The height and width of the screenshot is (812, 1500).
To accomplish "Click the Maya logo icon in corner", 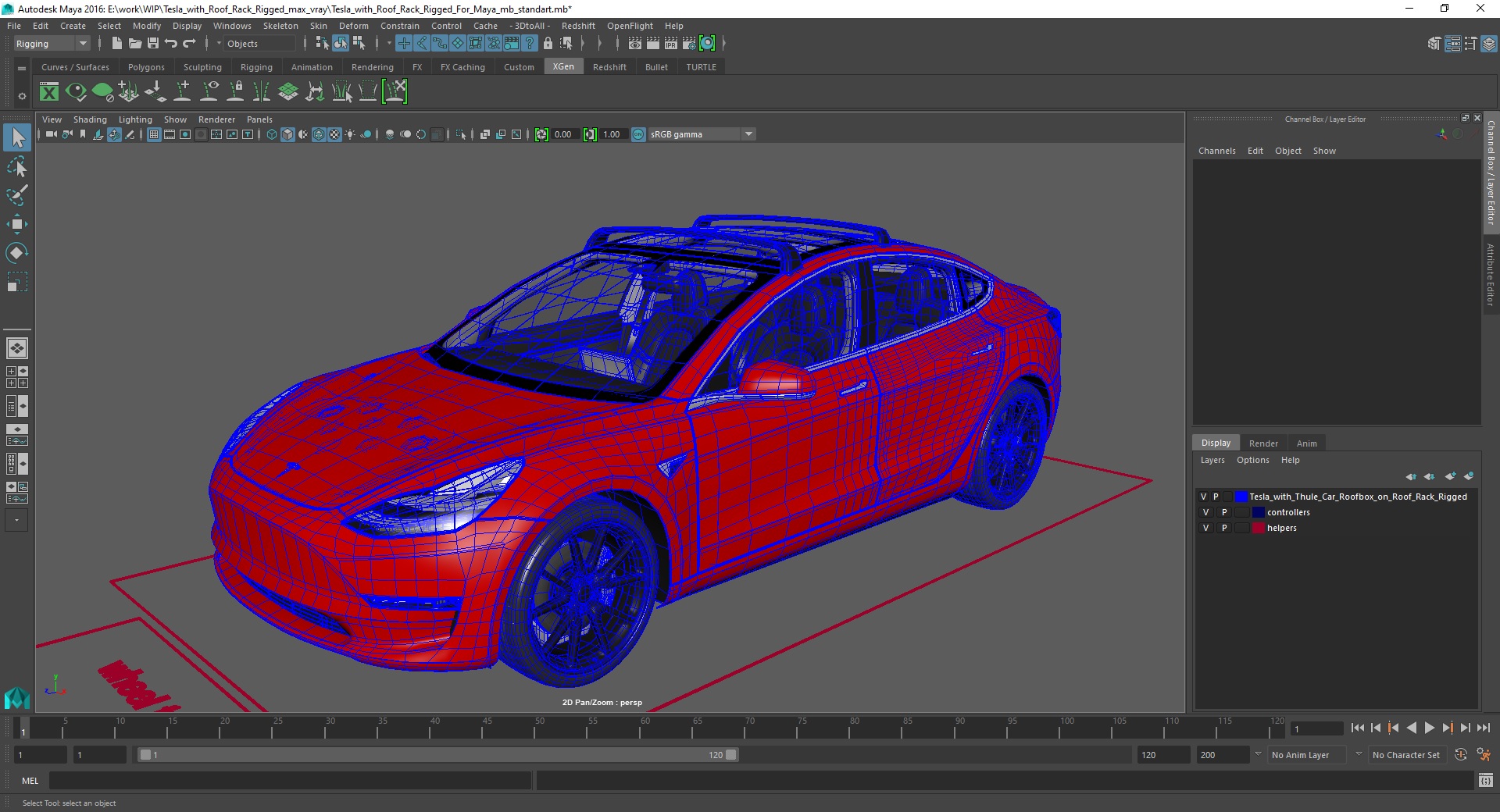I will (16, 697).
